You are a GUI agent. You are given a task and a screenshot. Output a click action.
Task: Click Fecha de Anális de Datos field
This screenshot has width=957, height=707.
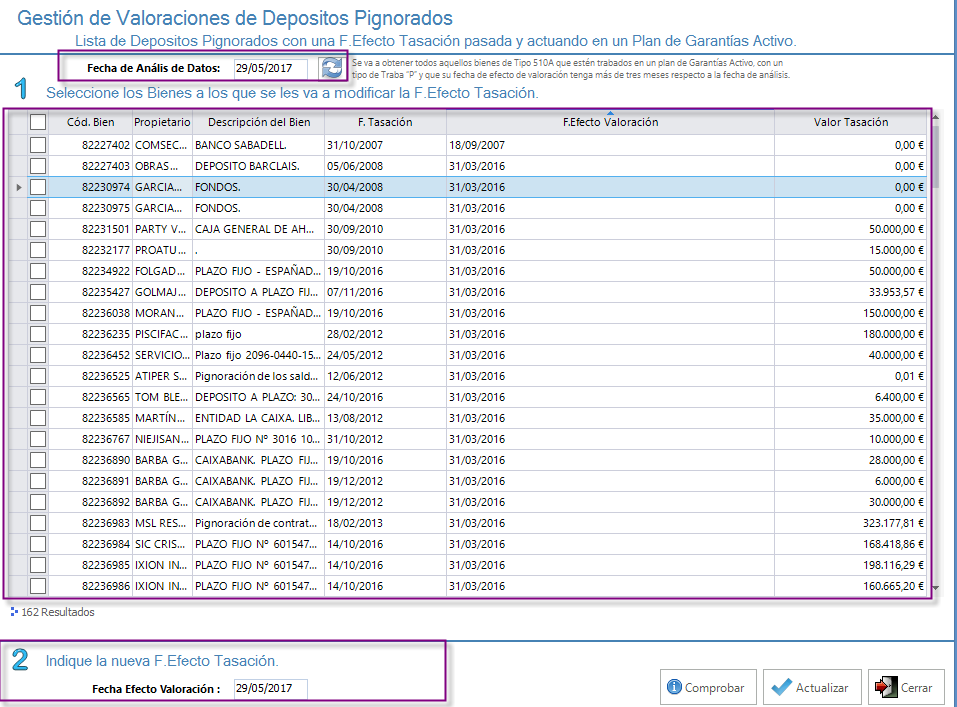[271, 68]
